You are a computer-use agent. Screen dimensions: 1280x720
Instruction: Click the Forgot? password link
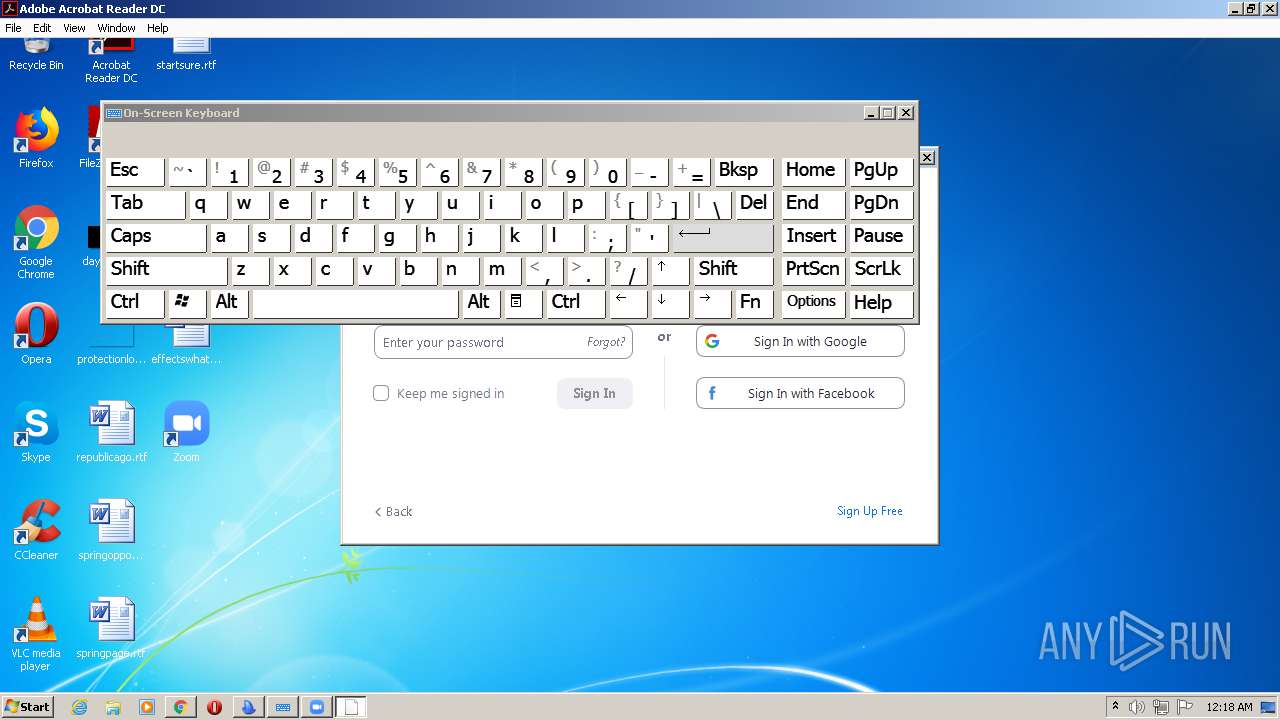coord(606,342)
